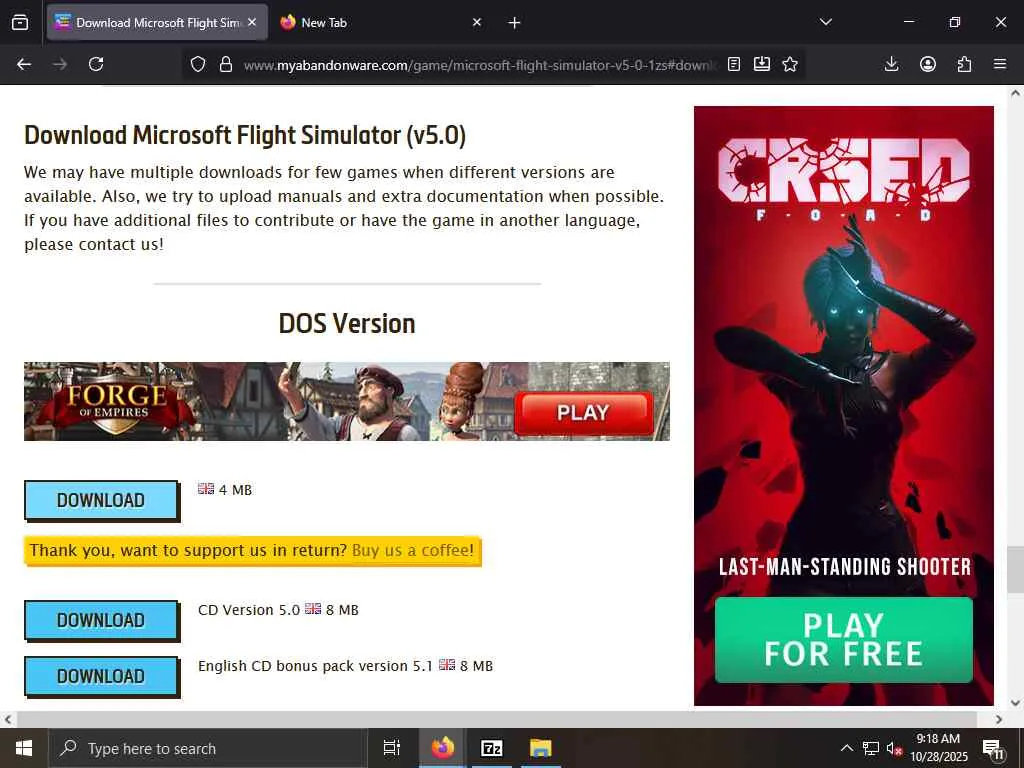Open the Firefox downloads panel icon
The height and width of the screenshot is (768, 1024).
pos(891,64)
